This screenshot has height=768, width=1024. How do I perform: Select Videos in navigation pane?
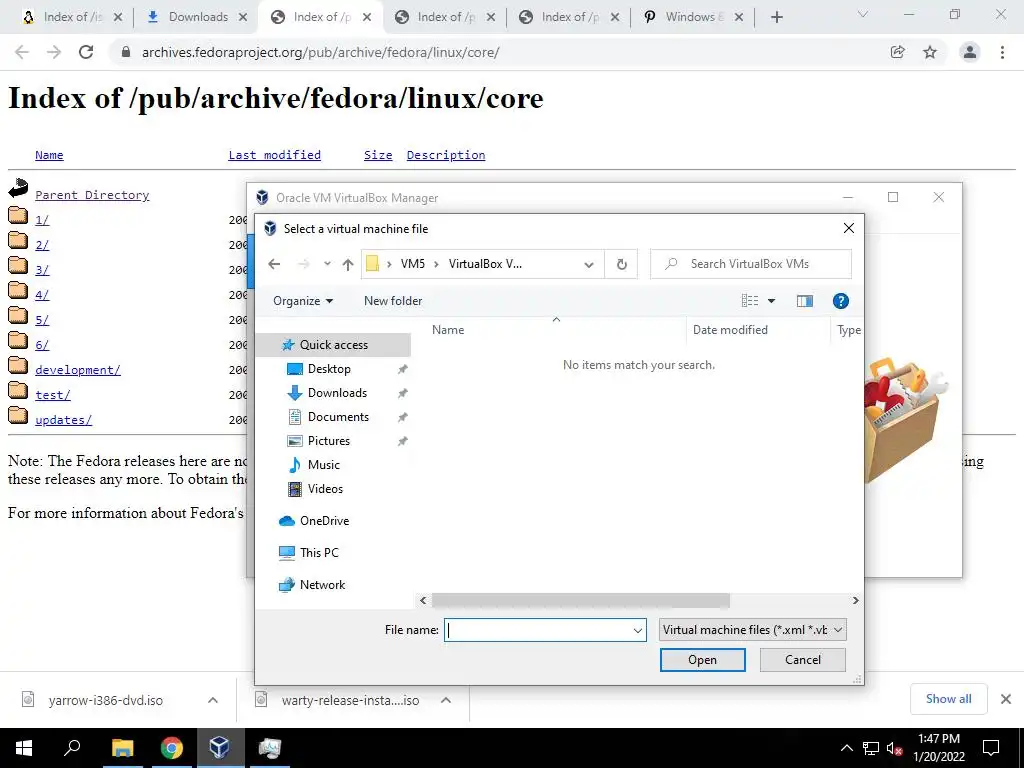325,488
